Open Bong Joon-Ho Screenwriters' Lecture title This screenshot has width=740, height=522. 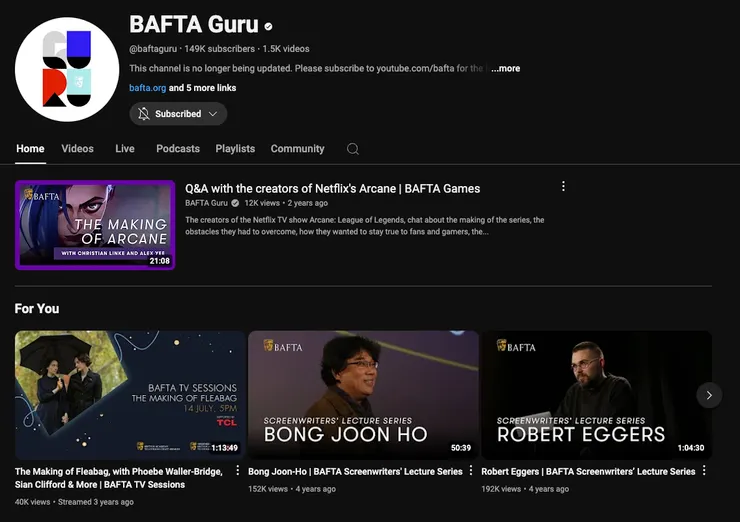[x=355, y=471]
